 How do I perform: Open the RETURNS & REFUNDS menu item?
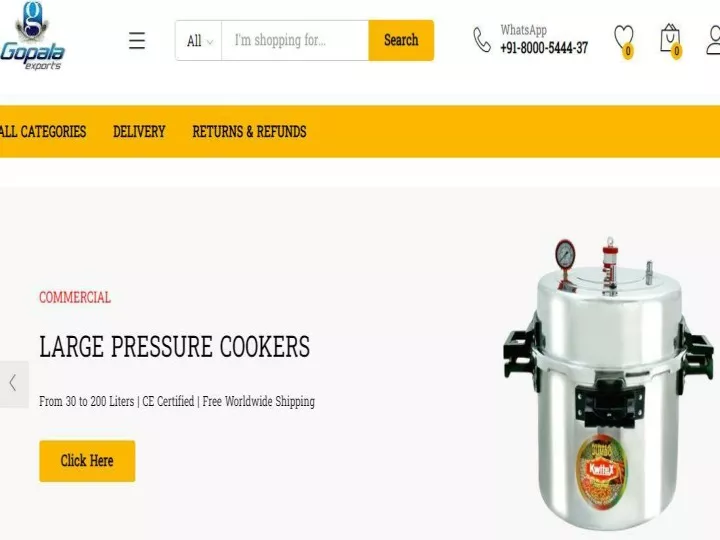click(x=249, y=132)
